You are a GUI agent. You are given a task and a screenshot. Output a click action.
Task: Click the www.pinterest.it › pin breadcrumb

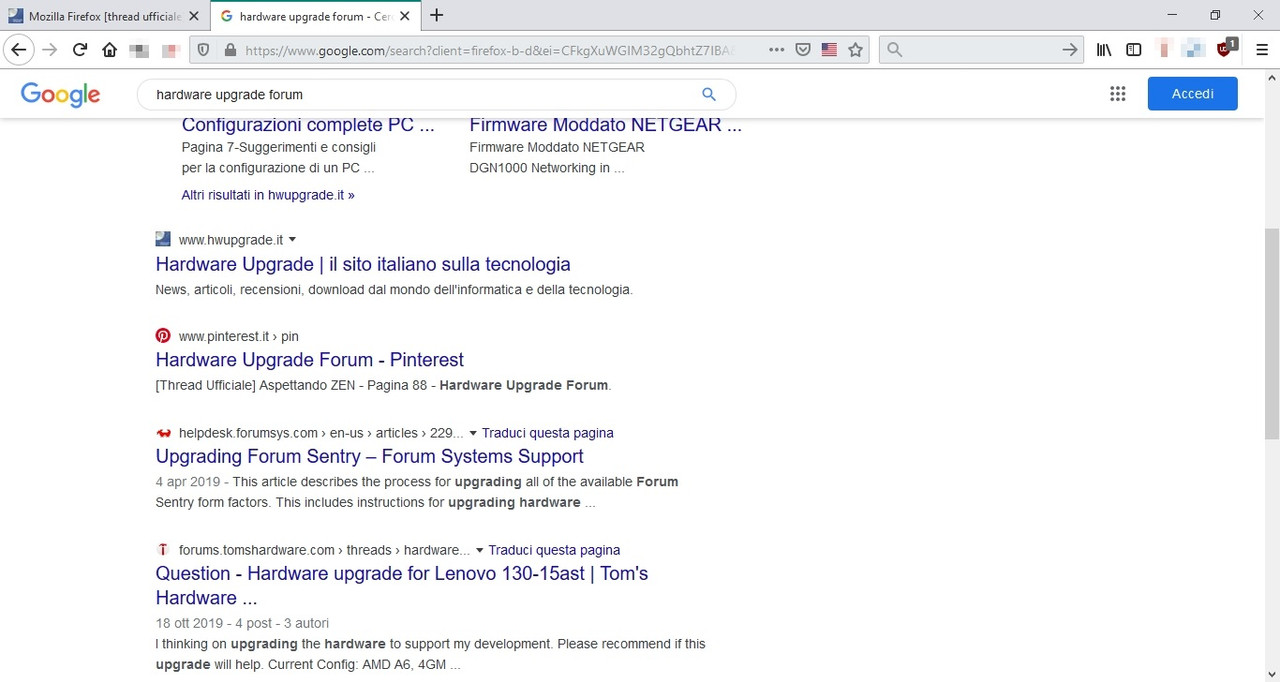(238, 336)
